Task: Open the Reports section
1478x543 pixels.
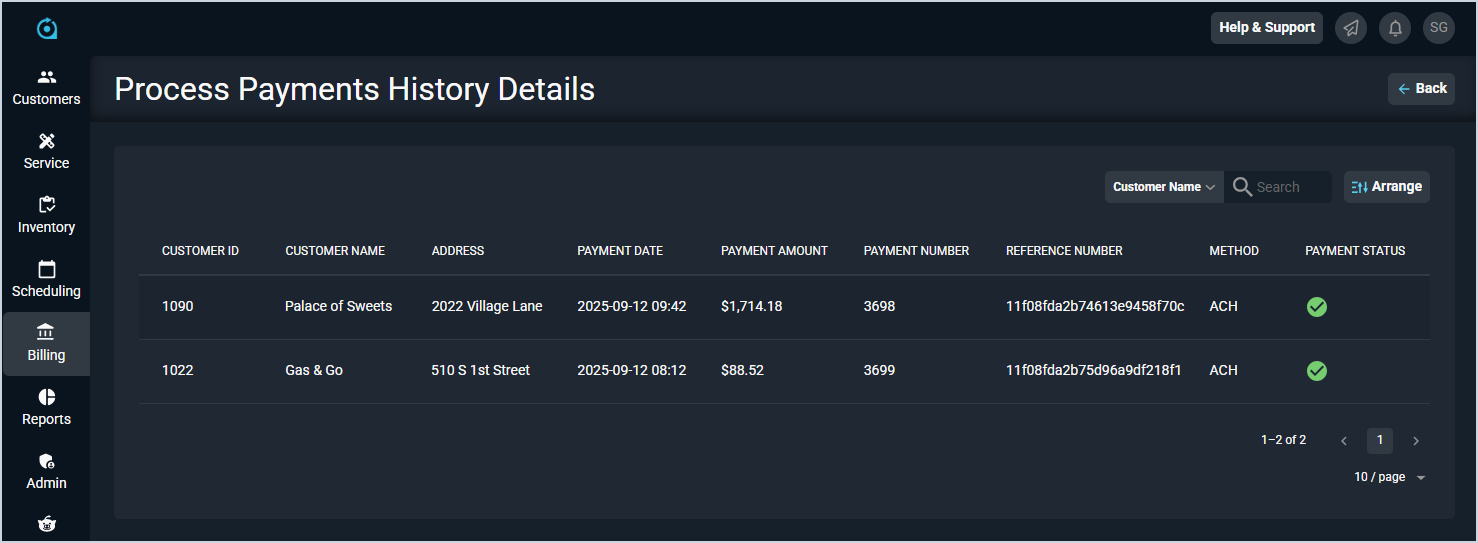Action: coord(46,407)
